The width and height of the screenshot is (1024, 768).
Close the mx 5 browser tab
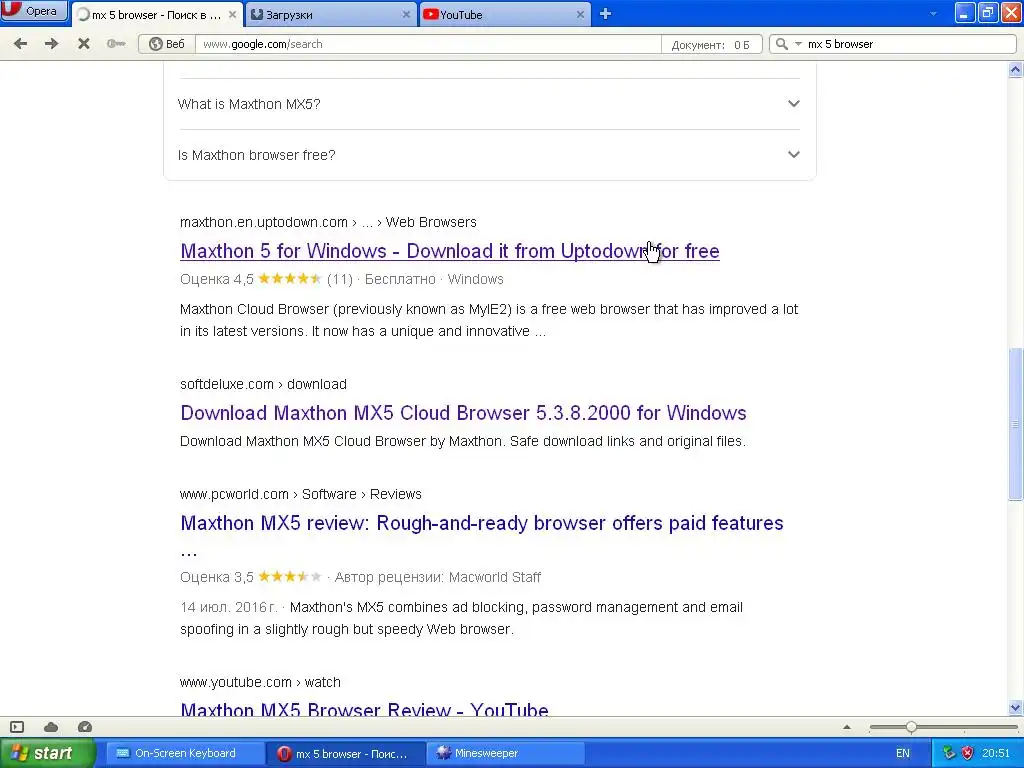coord(232,14)
